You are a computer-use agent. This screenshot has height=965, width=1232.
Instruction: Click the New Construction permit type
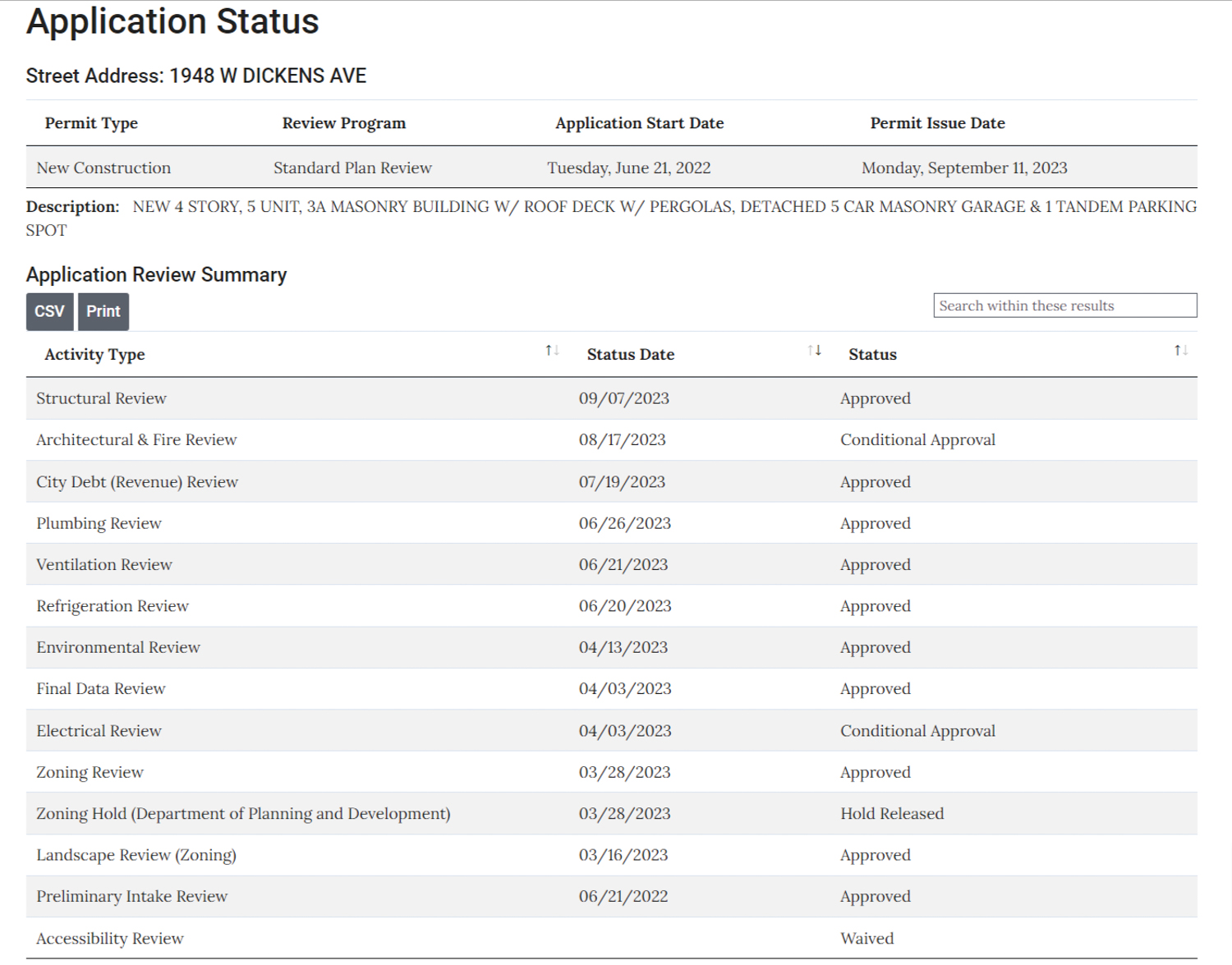103,168
